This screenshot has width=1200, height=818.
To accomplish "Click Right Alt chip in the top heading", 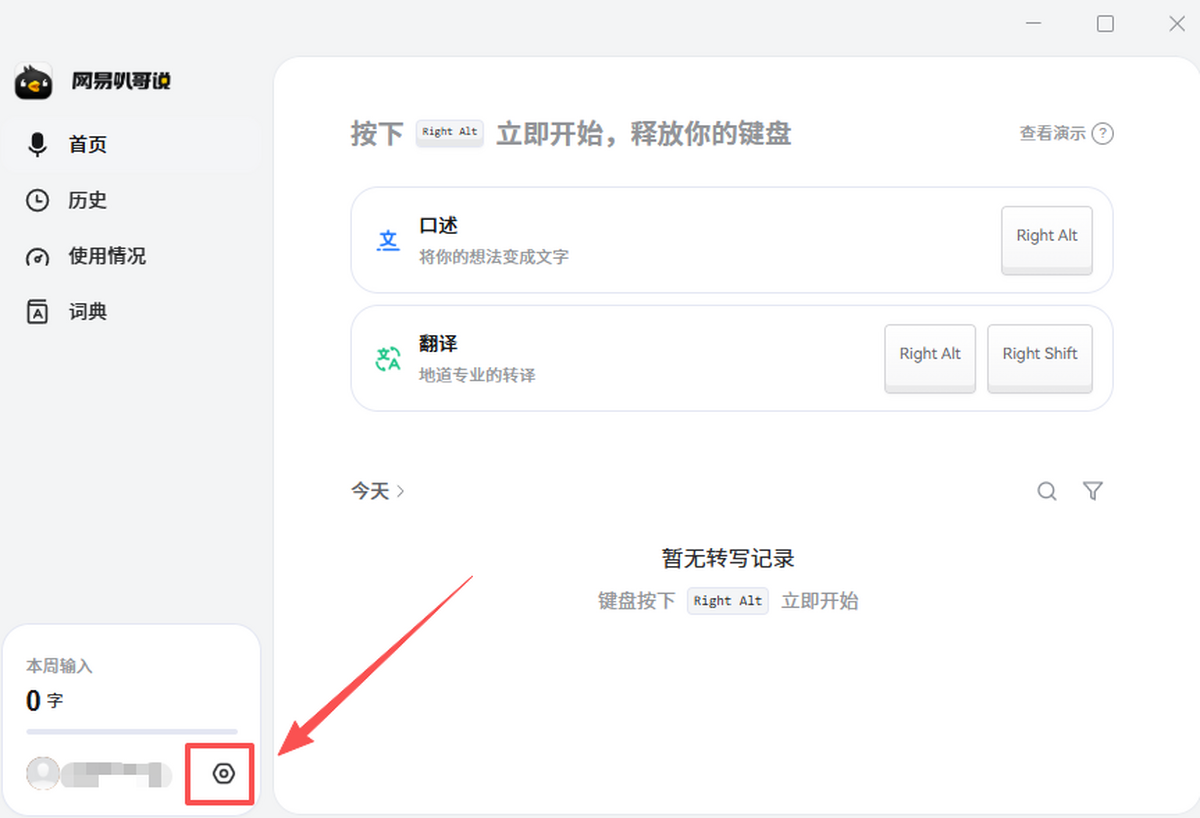I will click(450, 132).
